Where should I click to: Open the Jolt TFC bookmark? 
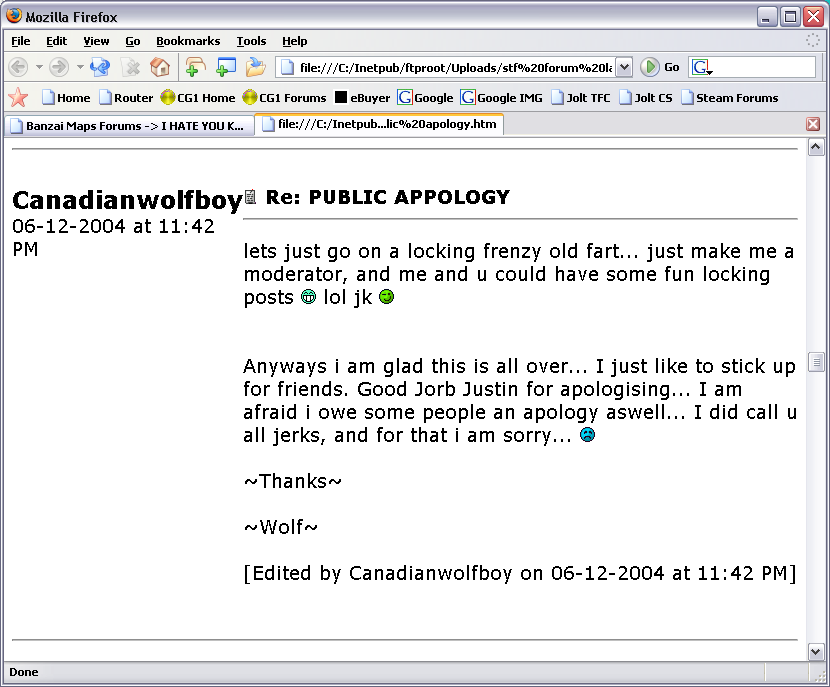point(581,97)
